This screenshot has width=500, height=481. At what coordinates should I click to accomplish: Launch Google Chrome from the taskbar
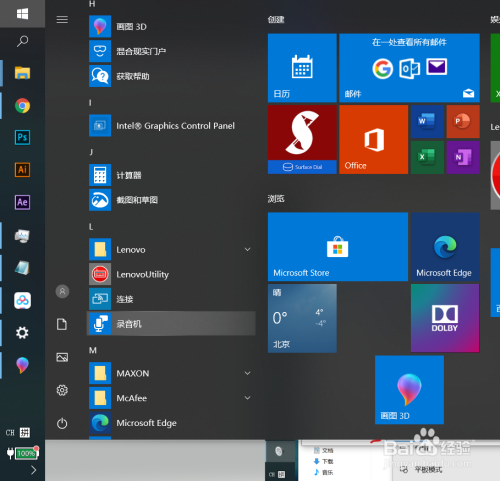click(x=22, y=106)
